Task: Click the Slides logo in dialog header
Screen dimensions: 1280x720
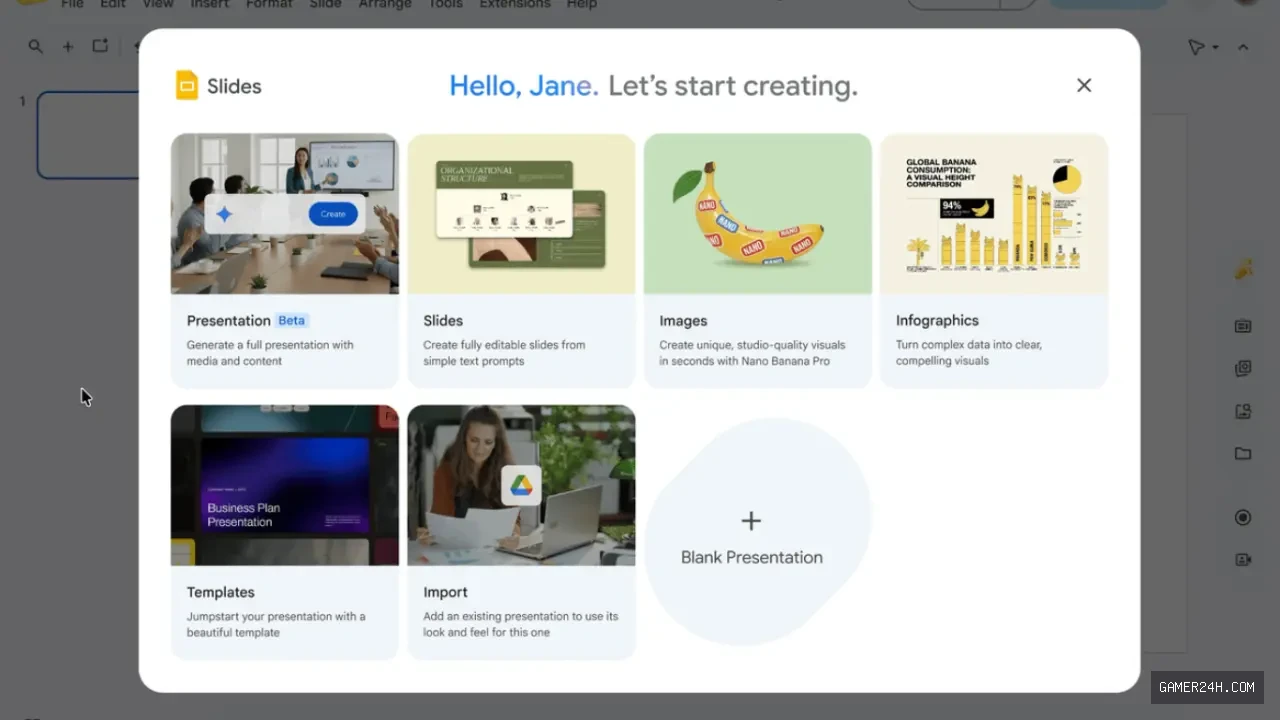Action: pos(187,86)
